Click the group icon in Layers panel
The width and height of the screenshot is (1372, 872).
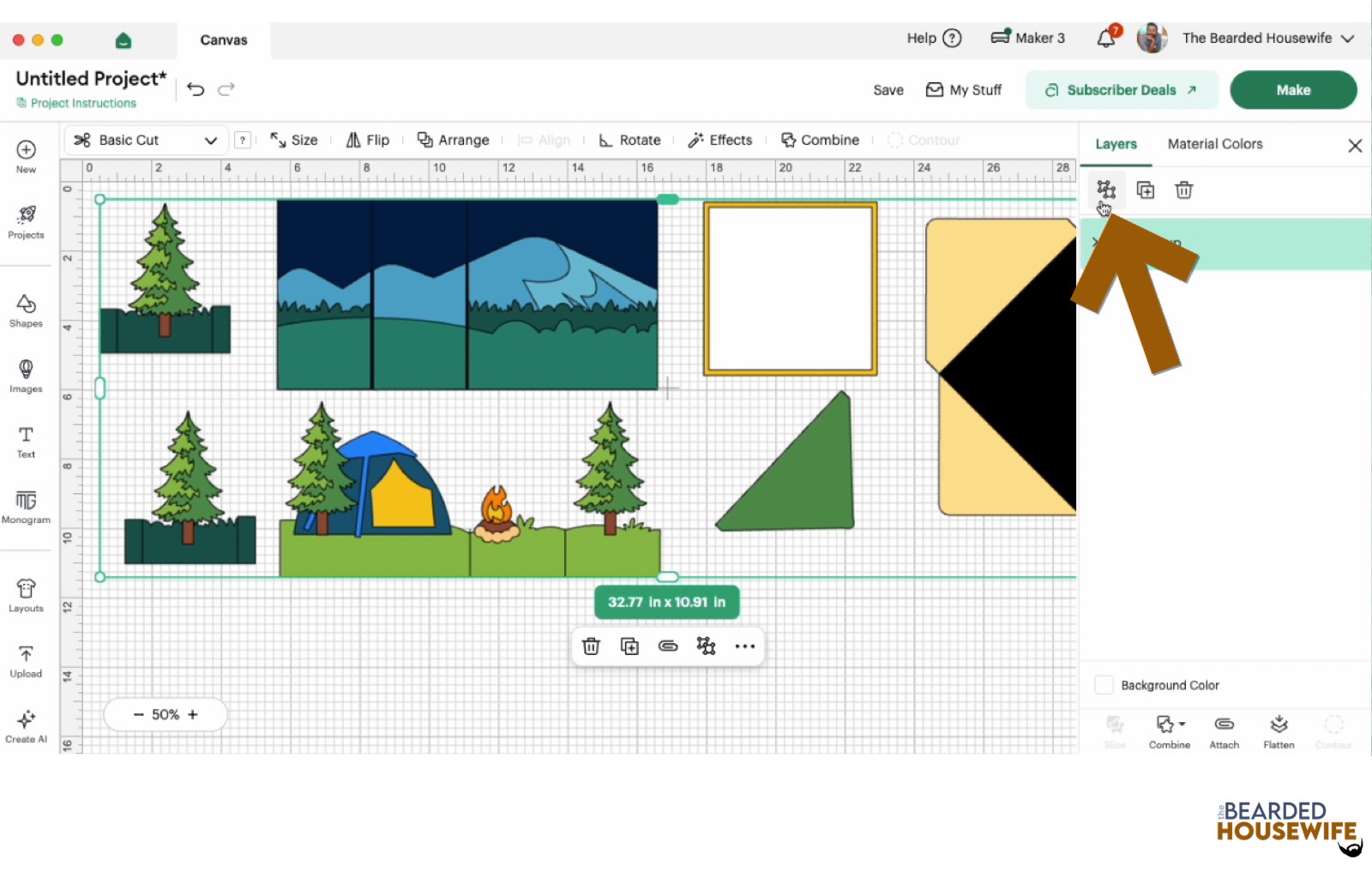tap(1106, 189)
